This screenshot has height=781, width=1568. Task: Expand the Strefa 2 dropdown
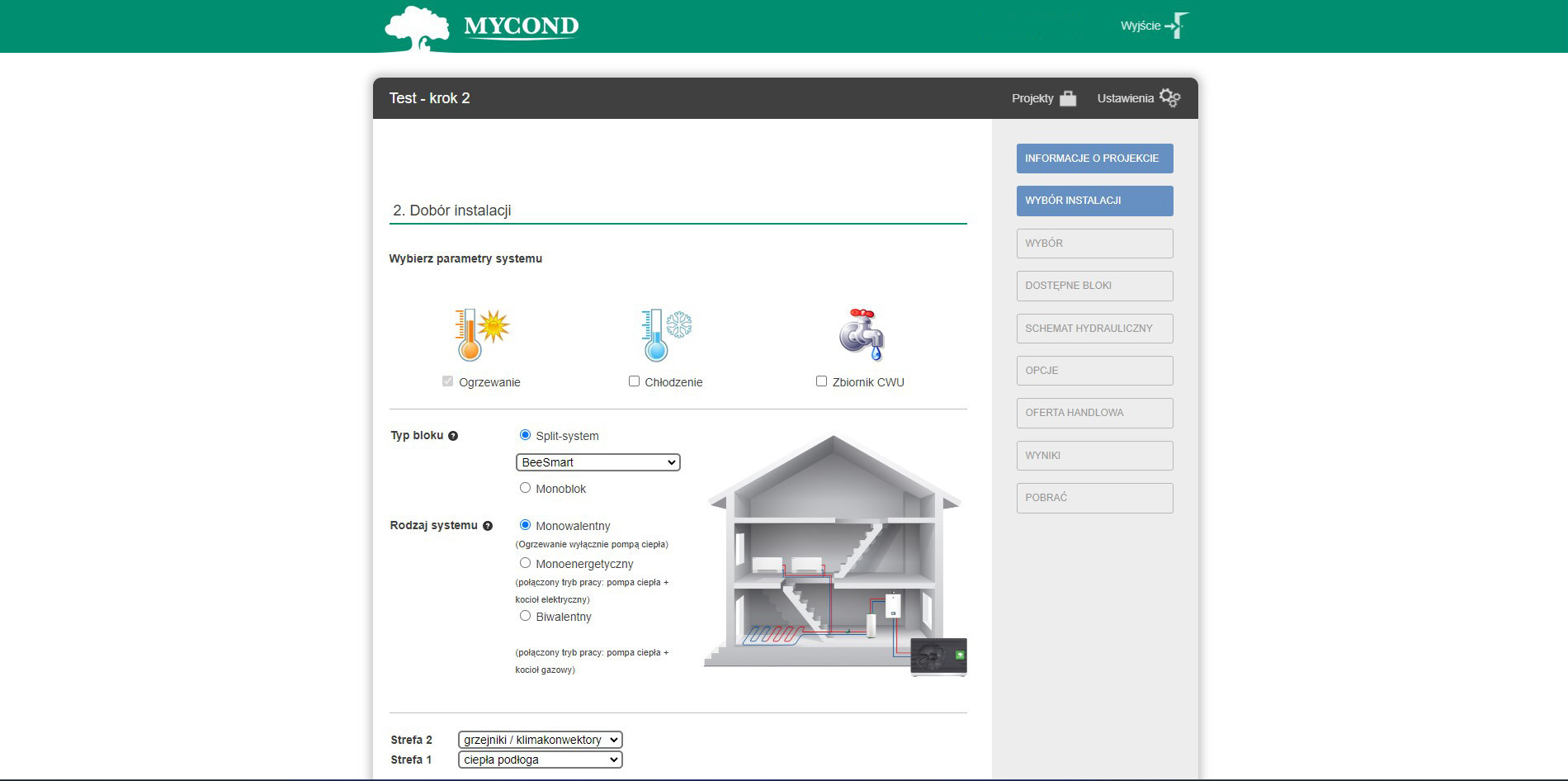click(x=540, y=740)
